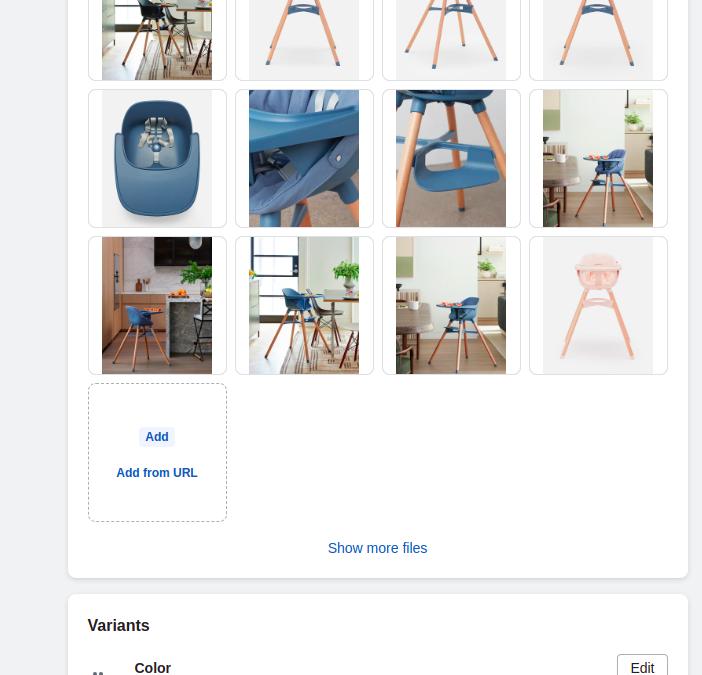Select the top-left dining room thumbnail

tap(157, 40)
